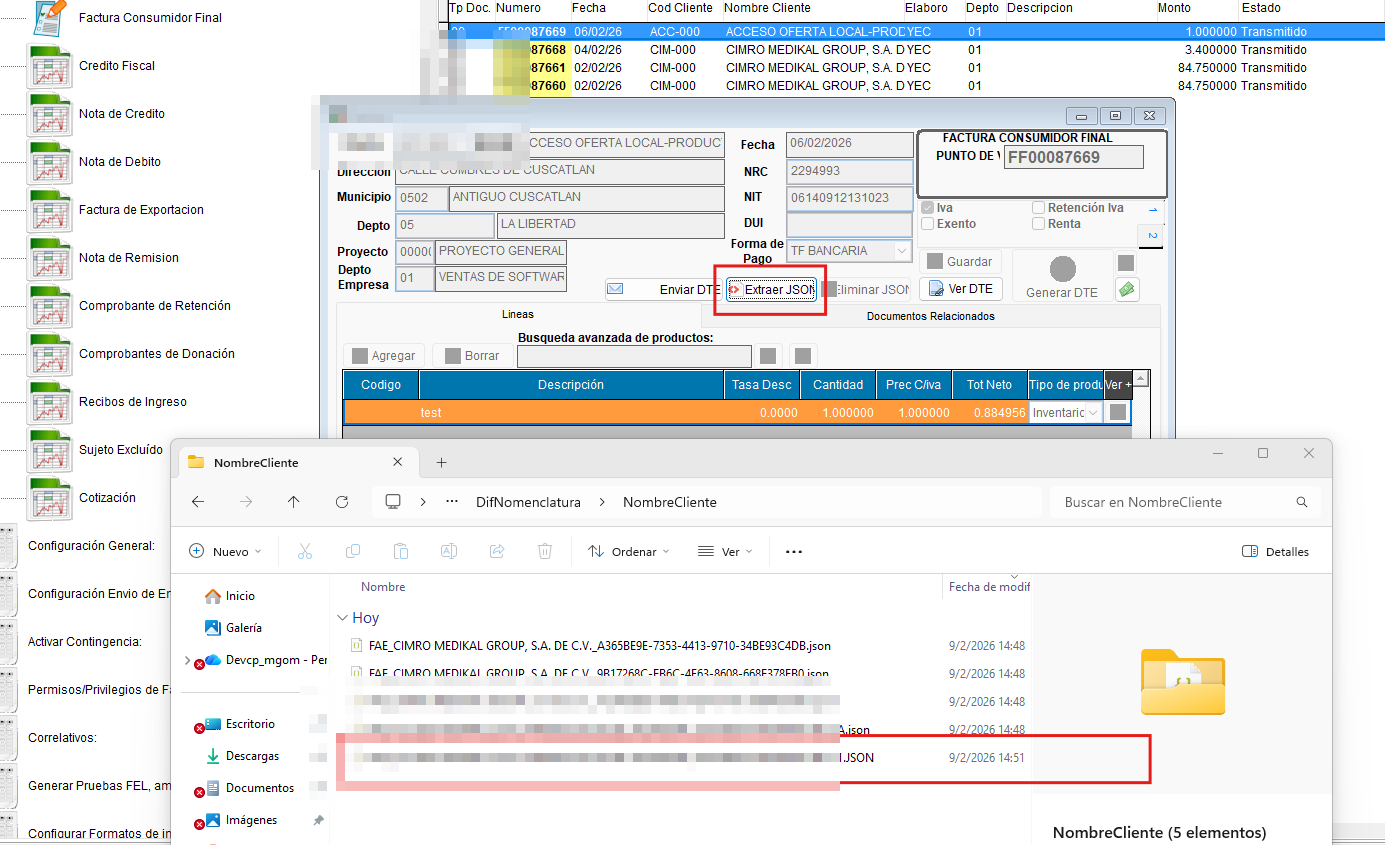1385x845 pixels.
Task: Open the Credito Fiscal document icon
Action: (50, 66)
